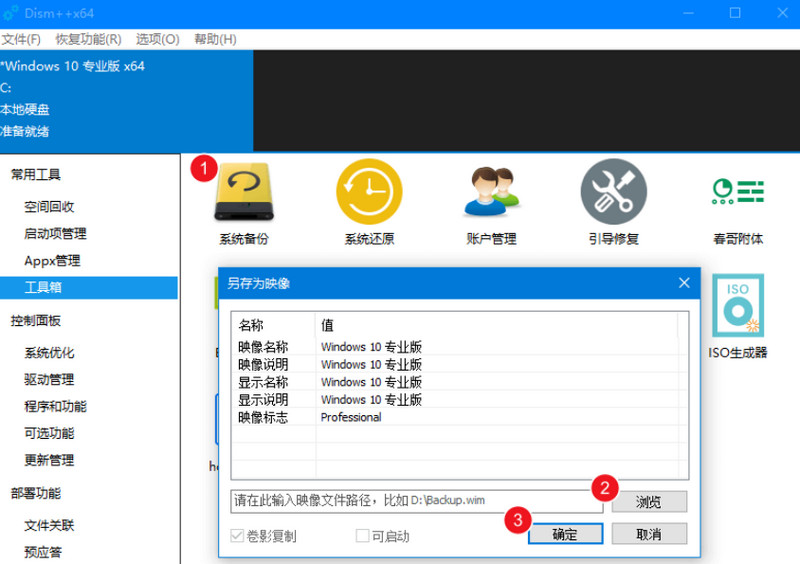Start the 引导修复 boot repair tool
Screen dimensions: 800x564
[614, 203]
